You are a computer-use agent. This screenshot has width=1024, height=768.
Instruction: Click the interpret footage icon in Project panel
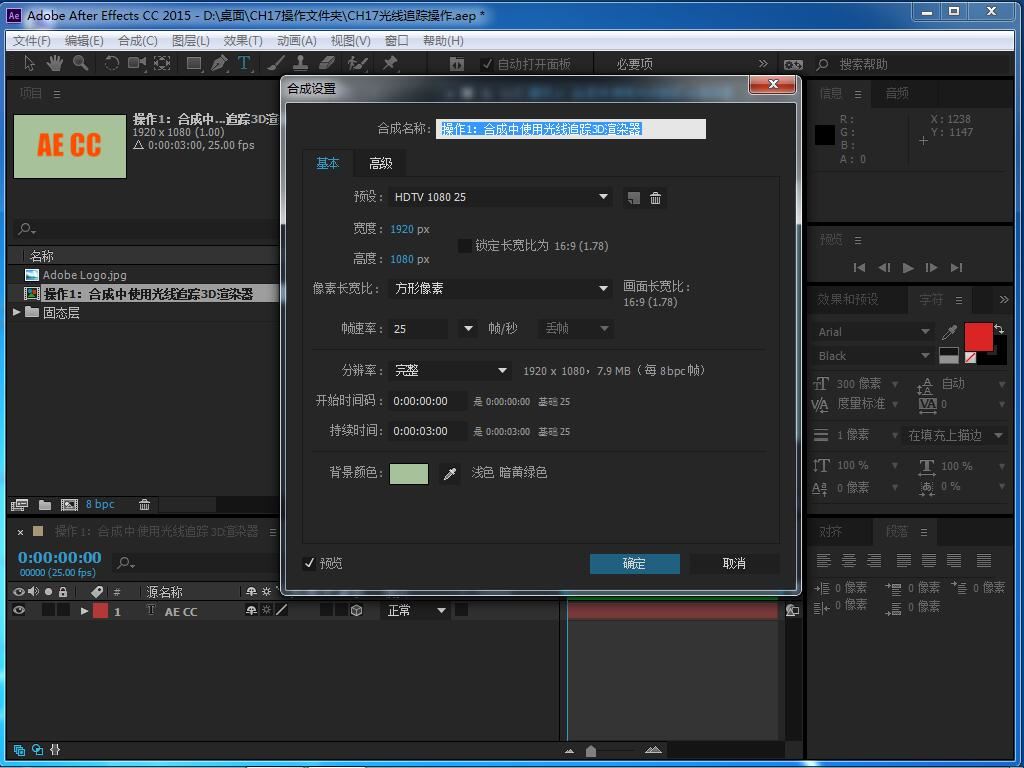(x=20, y=505)
